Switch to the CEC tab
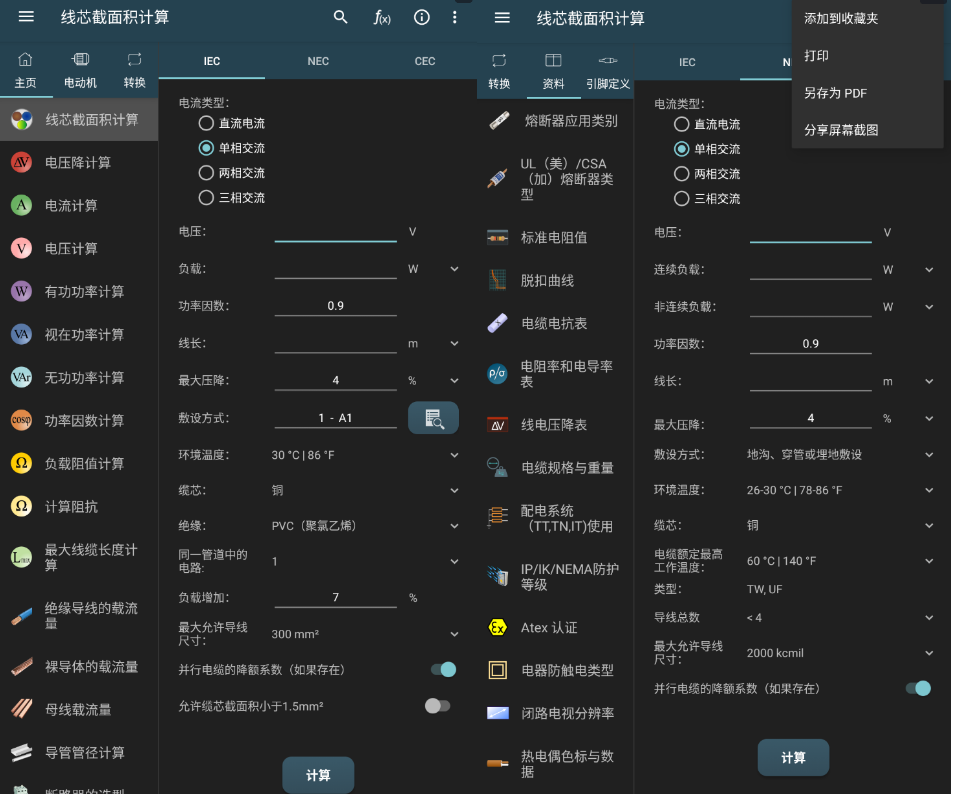953x794 pixels. tap(425, 61)
